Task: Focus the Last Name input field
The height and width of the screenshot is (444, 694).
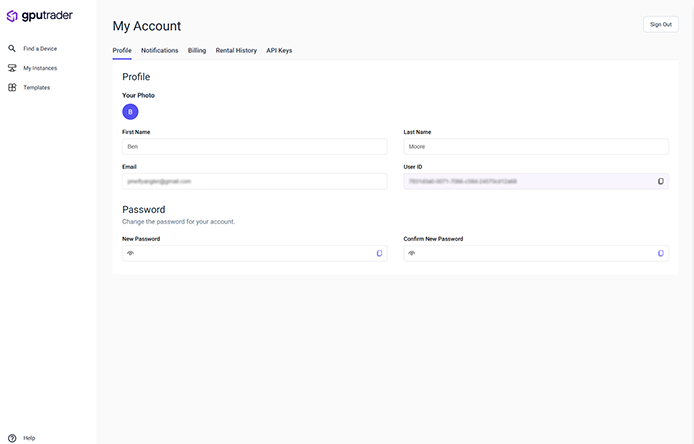Action: [x=536, y=147]
